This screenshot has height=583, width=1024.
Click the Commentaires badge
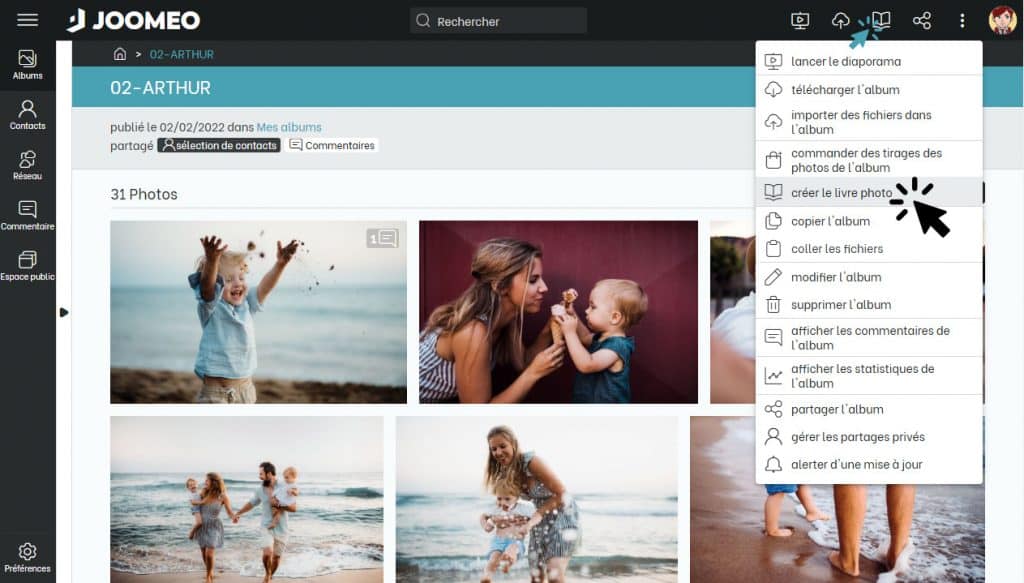click(x=332, y=145)
